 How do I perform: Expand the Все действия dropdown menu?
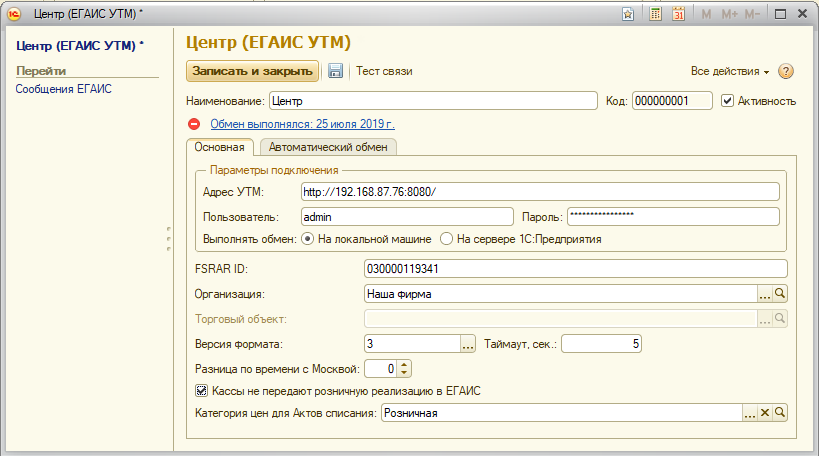[x=730, y=72]
